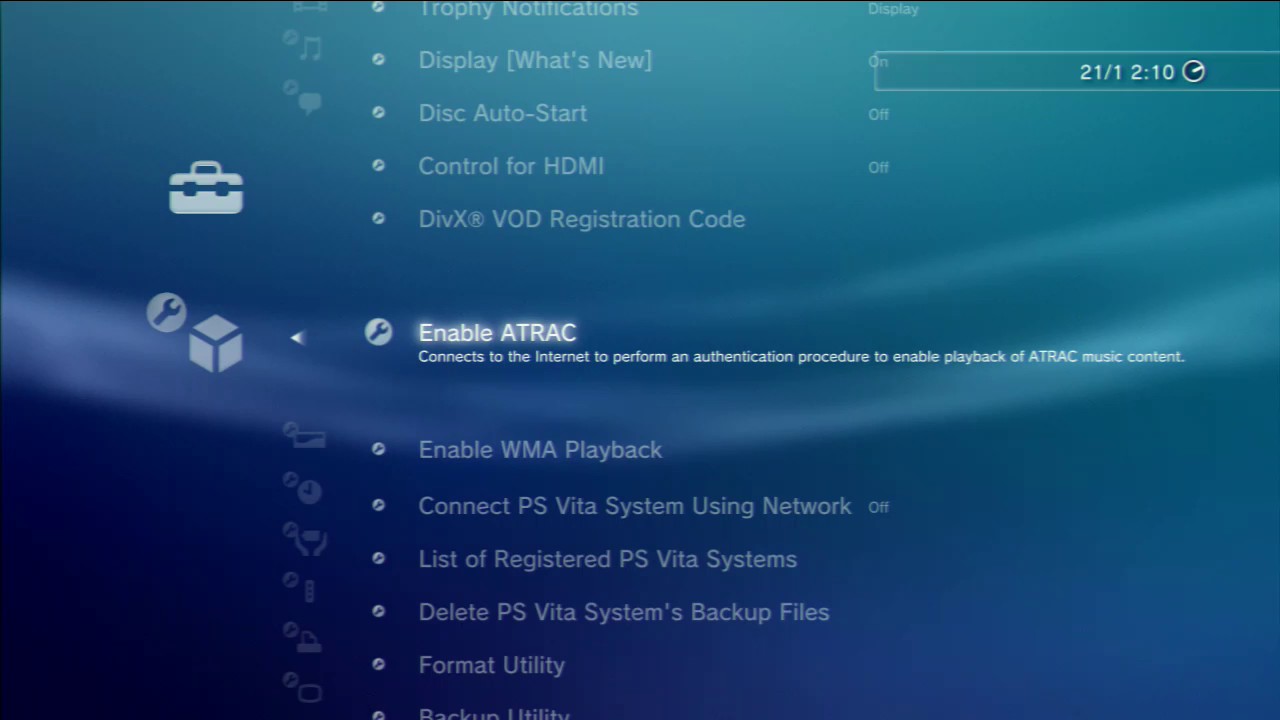The width and height of the screenshot is (1280, 720).
Task: Click the ATRAC authentication description text
Action: pyautogui.click(x=801, y=357)
